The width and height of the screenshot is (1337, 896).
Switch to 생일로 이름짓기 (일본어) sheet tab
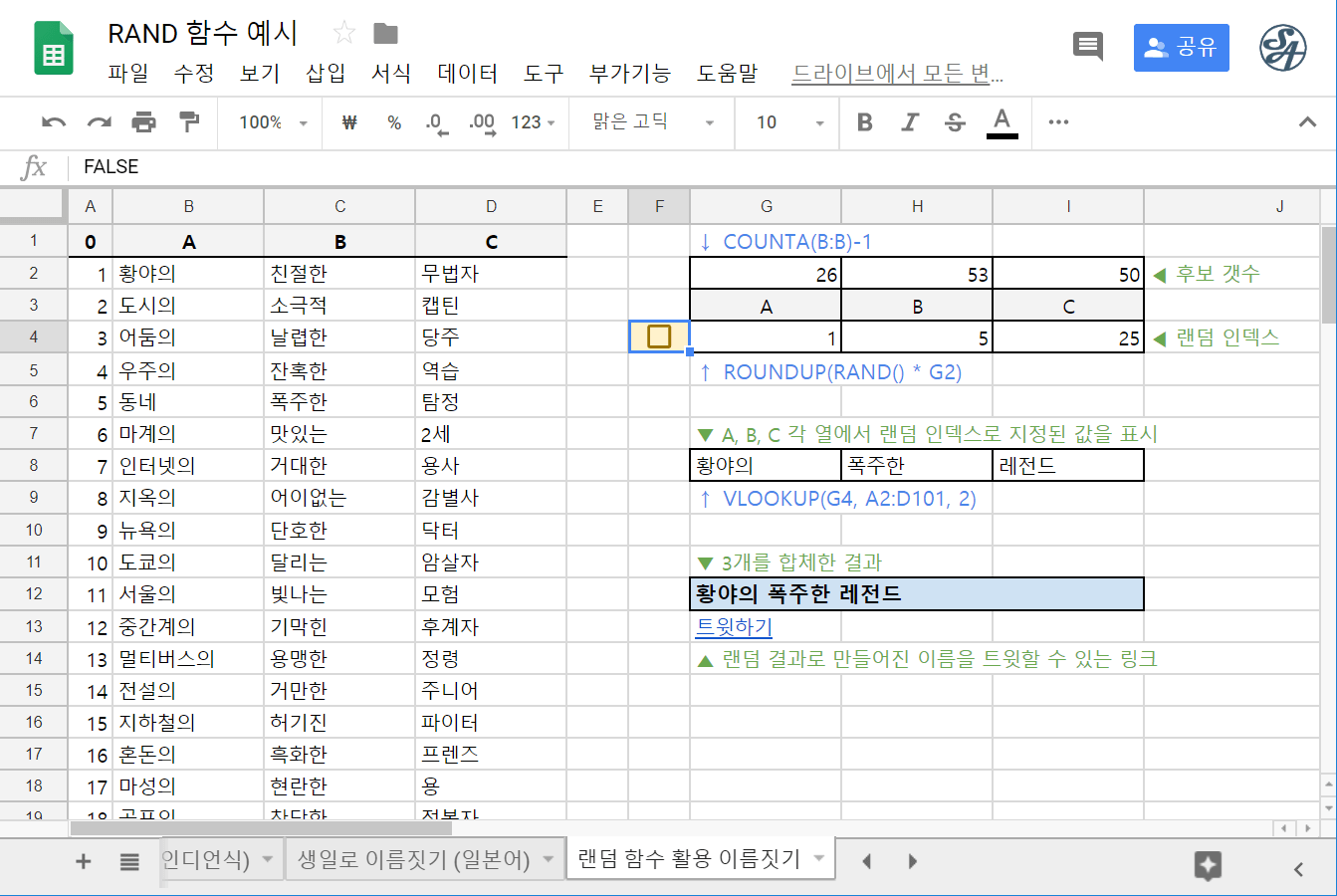(414, 859)
